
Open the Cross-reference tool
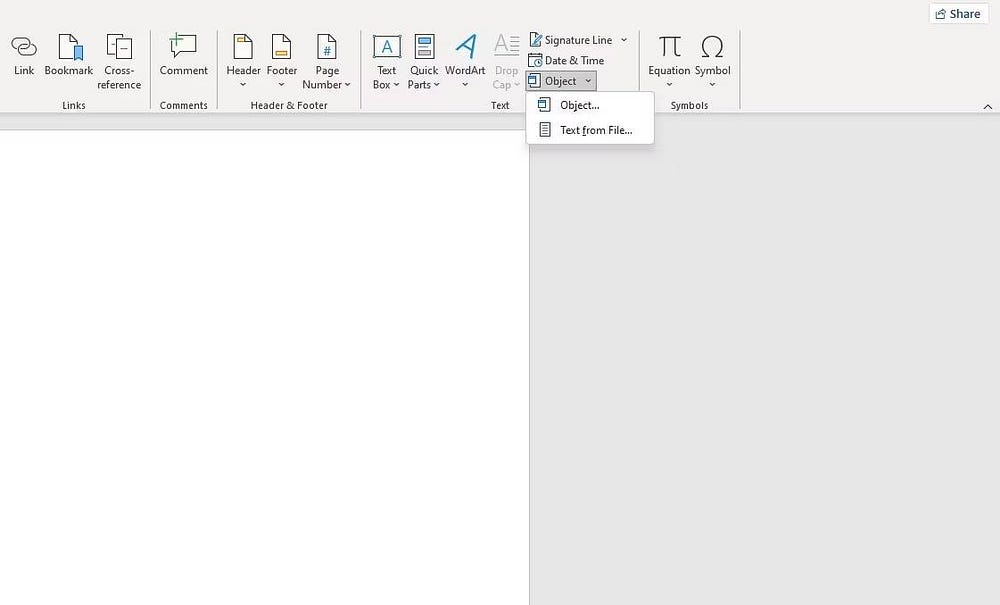[x=118, y=55]
